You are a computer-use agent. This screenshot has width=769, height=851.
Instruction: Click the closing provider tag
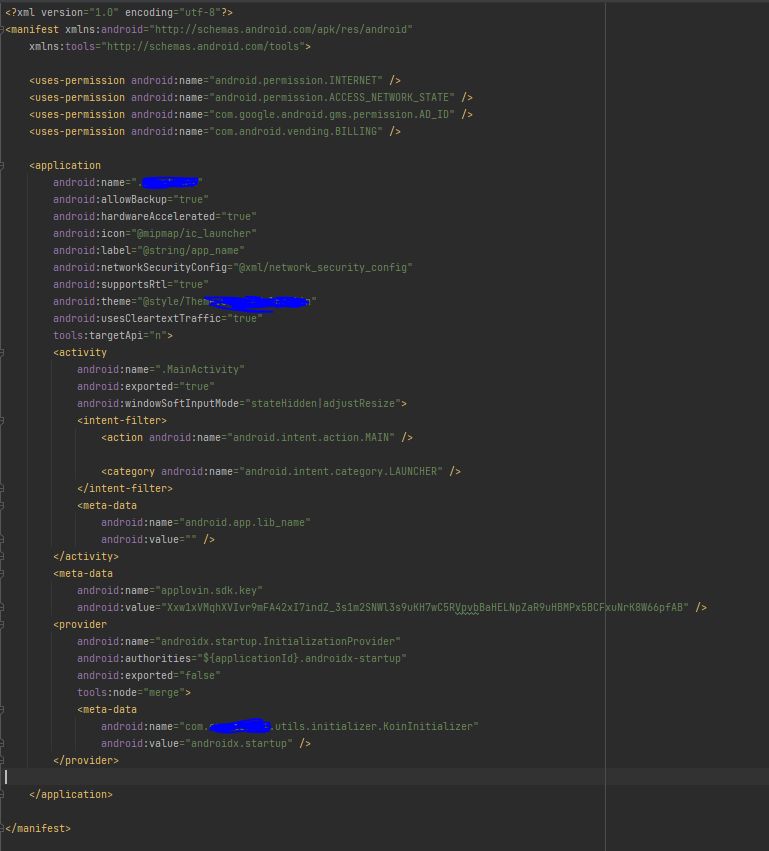tap(86, 761)
